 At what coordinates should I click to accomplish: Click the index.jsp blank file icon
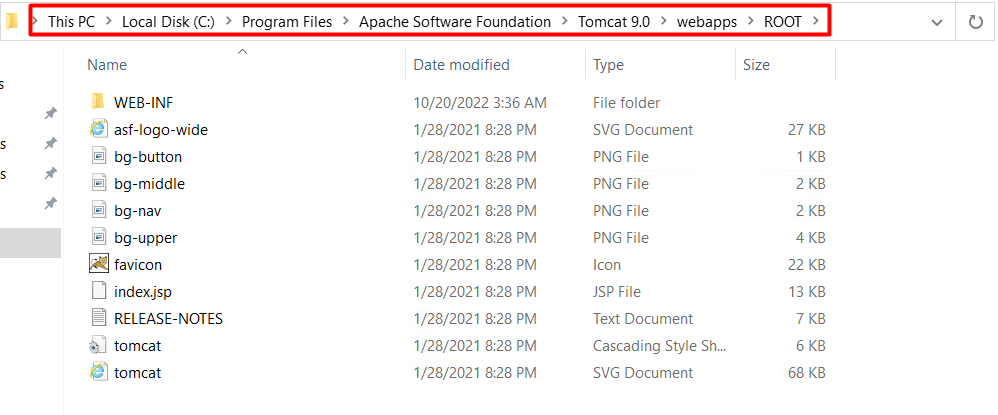click(x=98, y=292)
